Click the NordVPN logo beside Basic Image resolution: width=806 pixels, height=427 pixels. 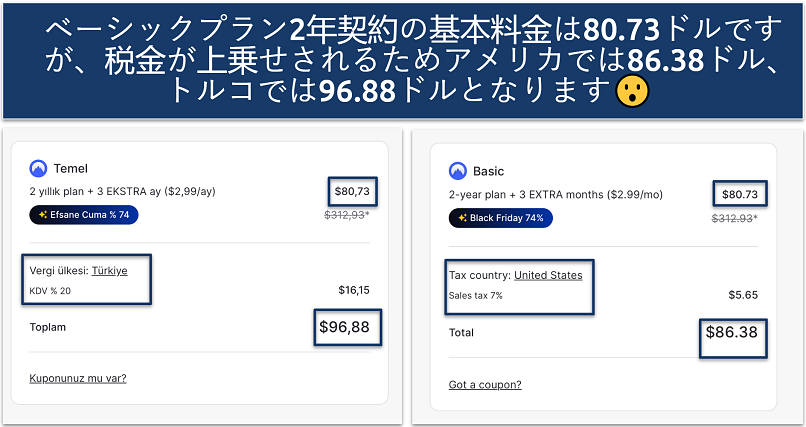tap(458, 171)
